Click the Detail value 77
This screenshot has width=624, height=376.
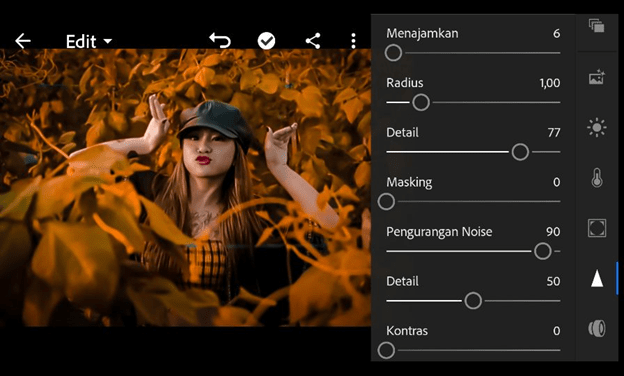(x=554, y=132)
